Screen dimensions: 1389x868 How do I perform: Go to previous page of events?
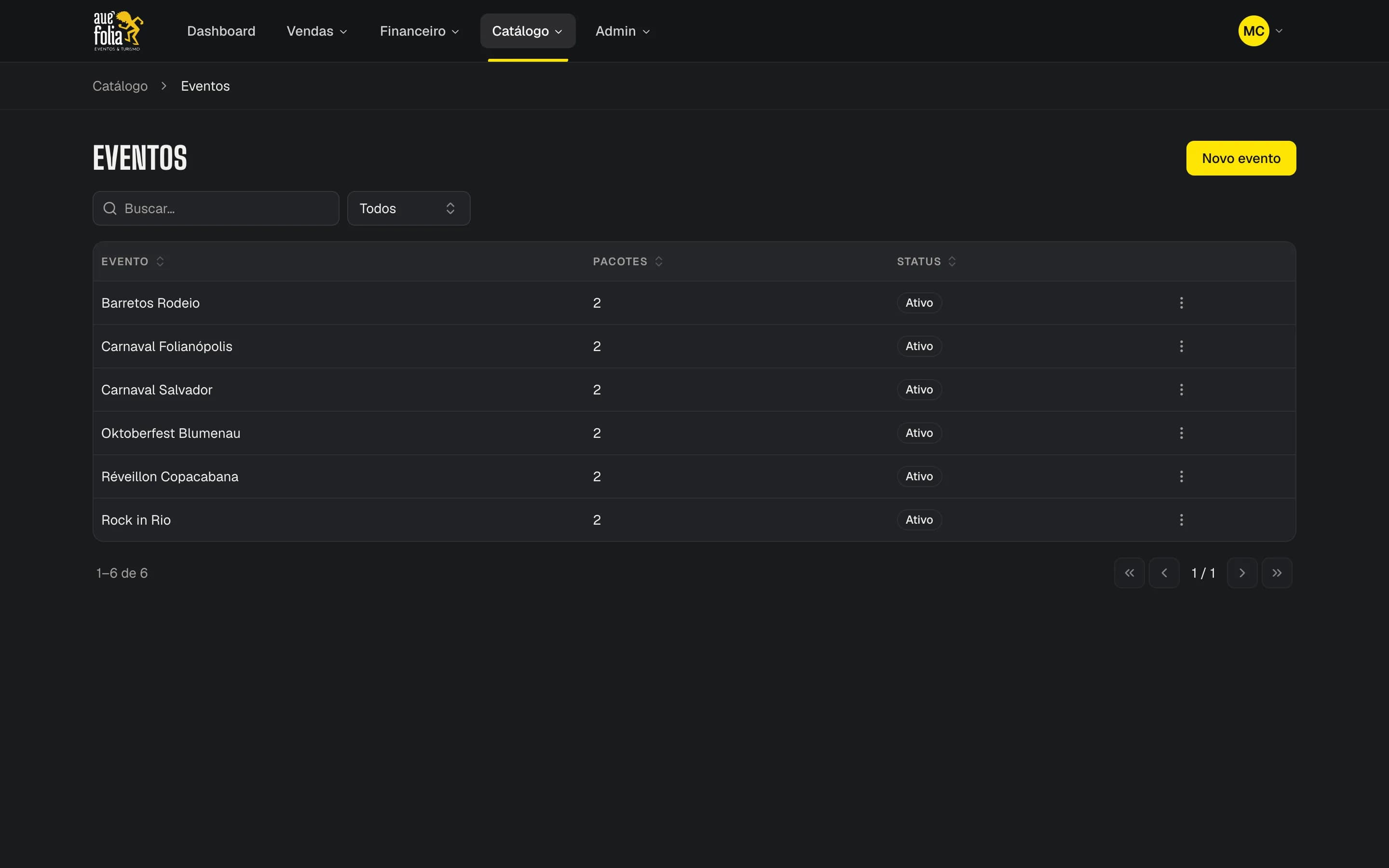point(1164,573)
